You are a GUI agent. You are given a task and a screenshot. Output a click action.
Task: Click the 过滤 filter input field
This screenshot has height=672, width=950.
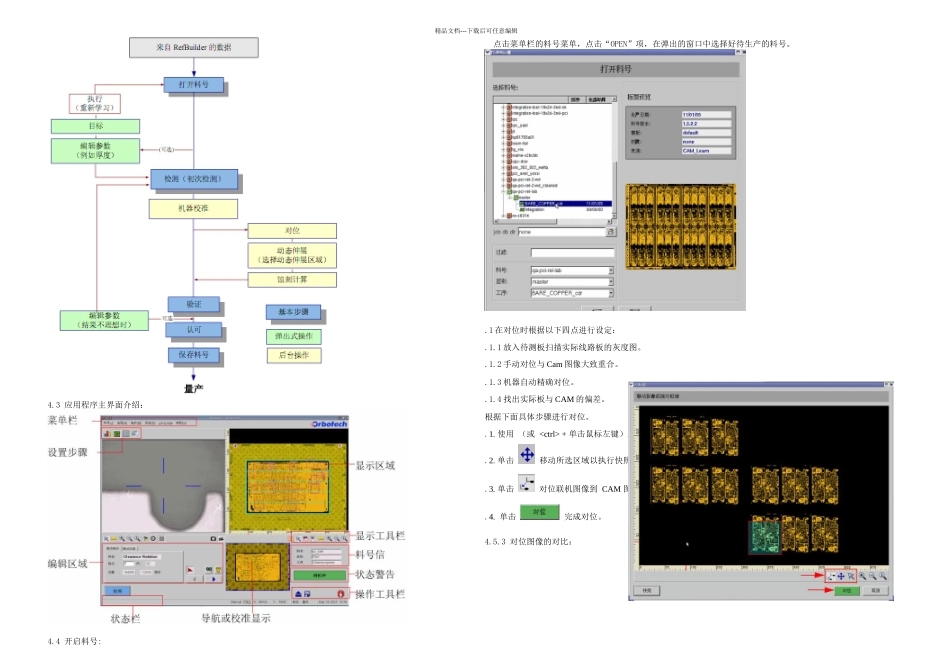click(573, 253)
